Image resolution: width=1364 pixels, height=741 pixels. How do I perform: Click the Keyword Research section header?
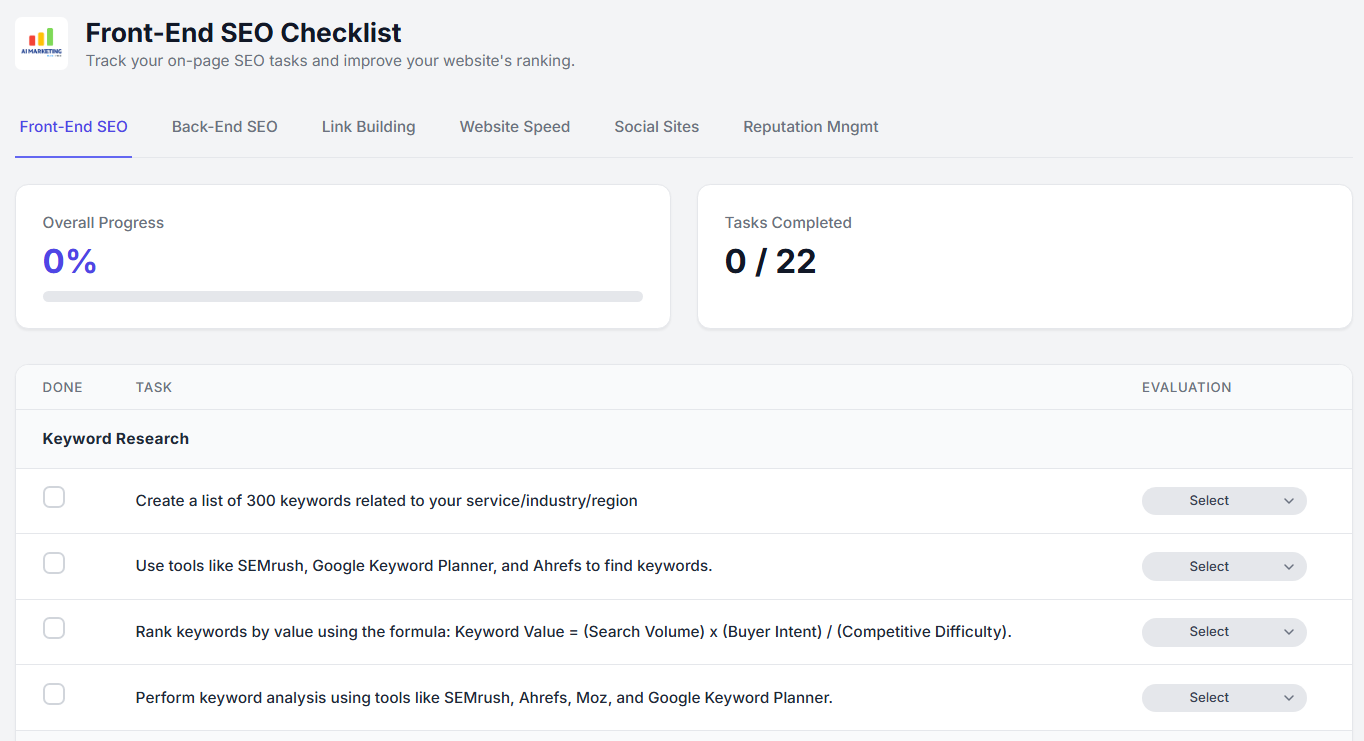pyautogui.click(x=115, y=439)
